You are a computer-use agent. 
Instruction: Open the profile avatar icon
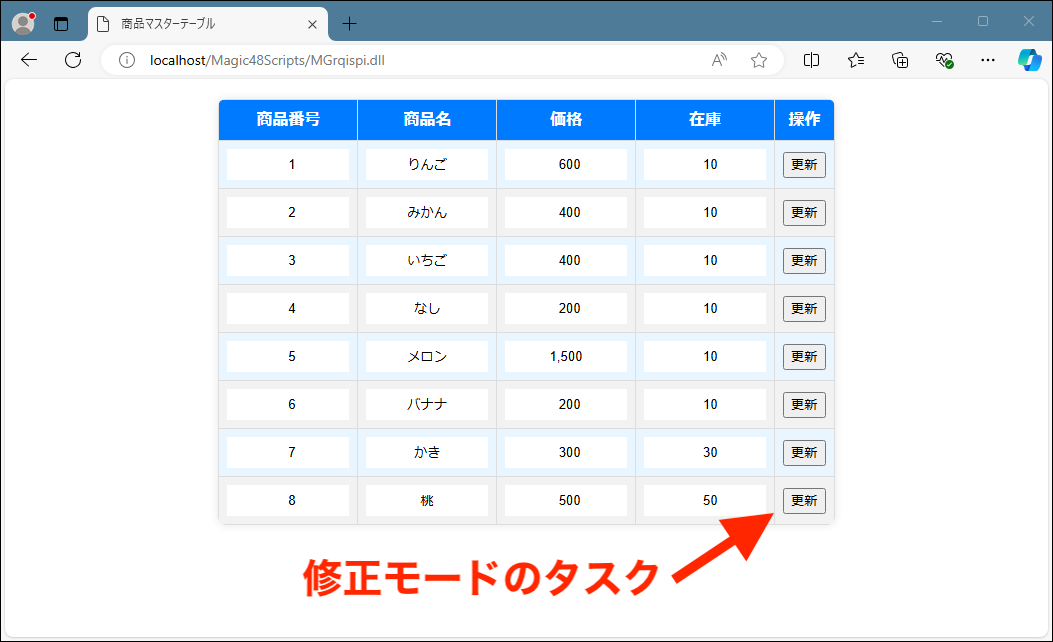tap(23, 23)
